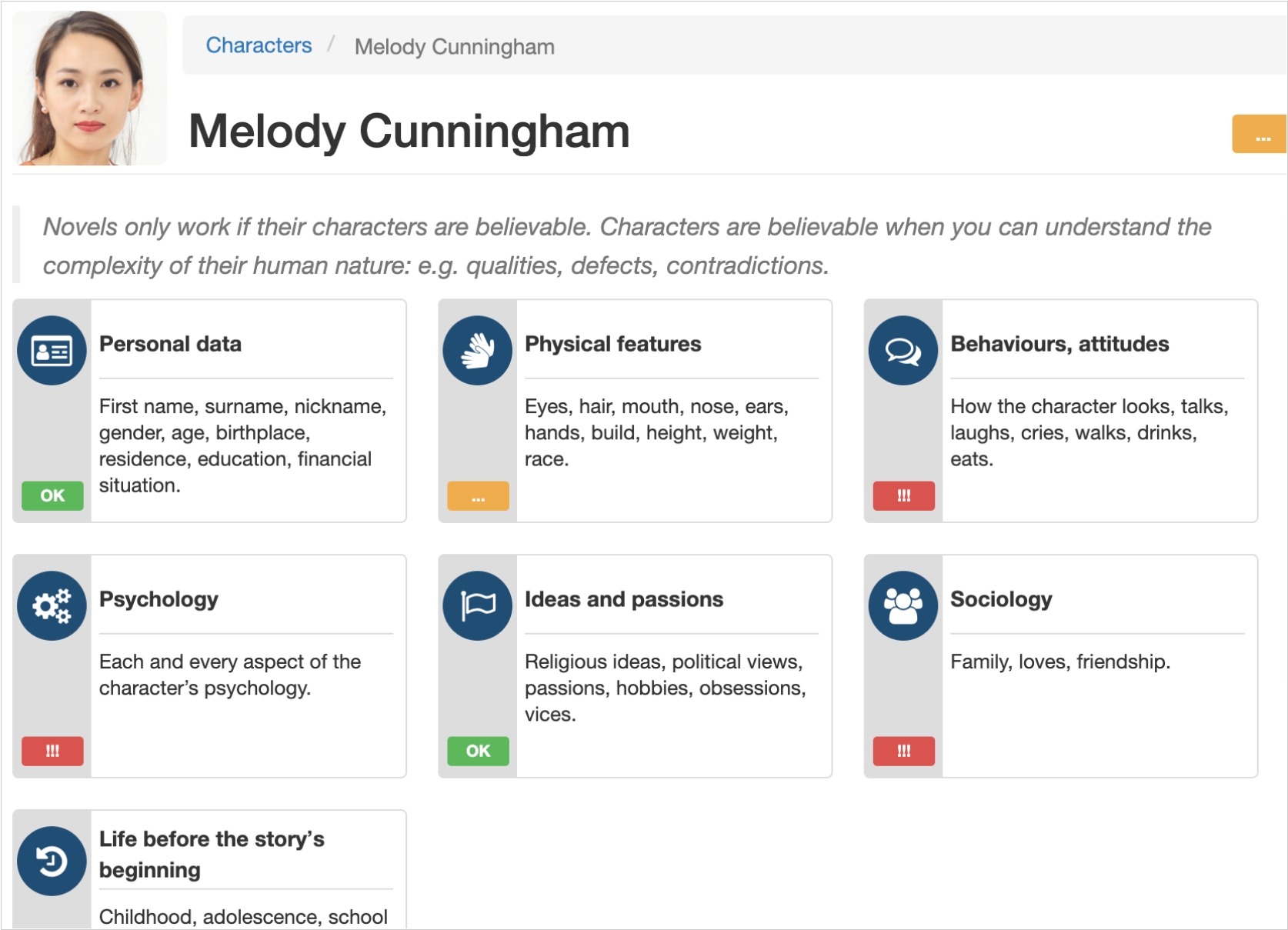
Task: Click the Life before story history icon
Action: click(x=52, y=861)
